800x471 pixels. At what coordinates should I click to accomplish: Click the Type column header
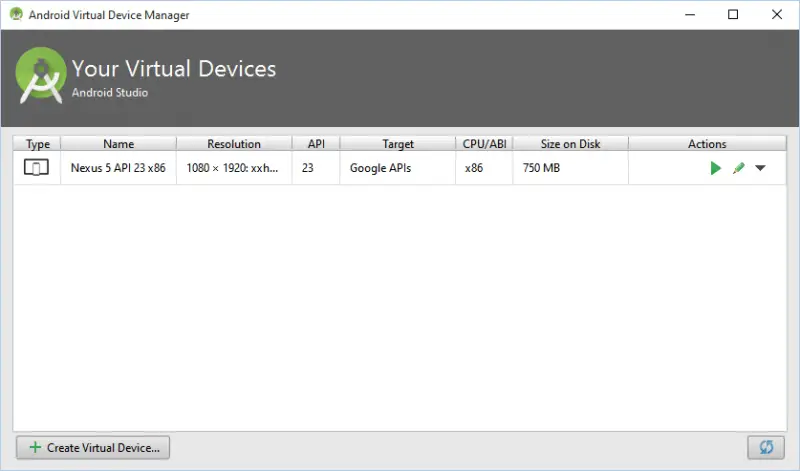pyautogui.click(x=37, y=144)
